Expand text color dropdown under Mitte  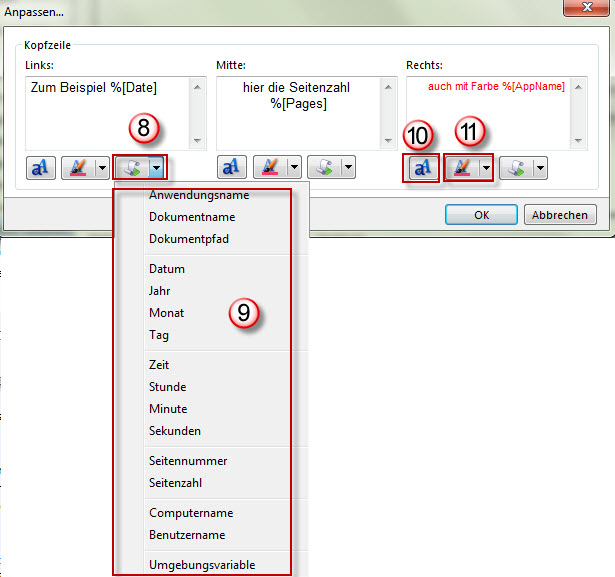point(294,167)
